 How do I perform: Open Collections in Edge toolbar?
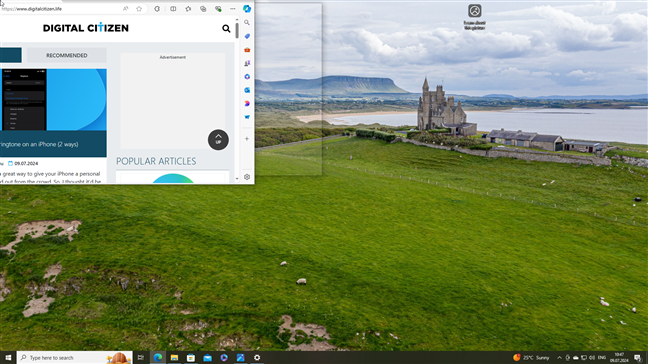pos(203,9)
